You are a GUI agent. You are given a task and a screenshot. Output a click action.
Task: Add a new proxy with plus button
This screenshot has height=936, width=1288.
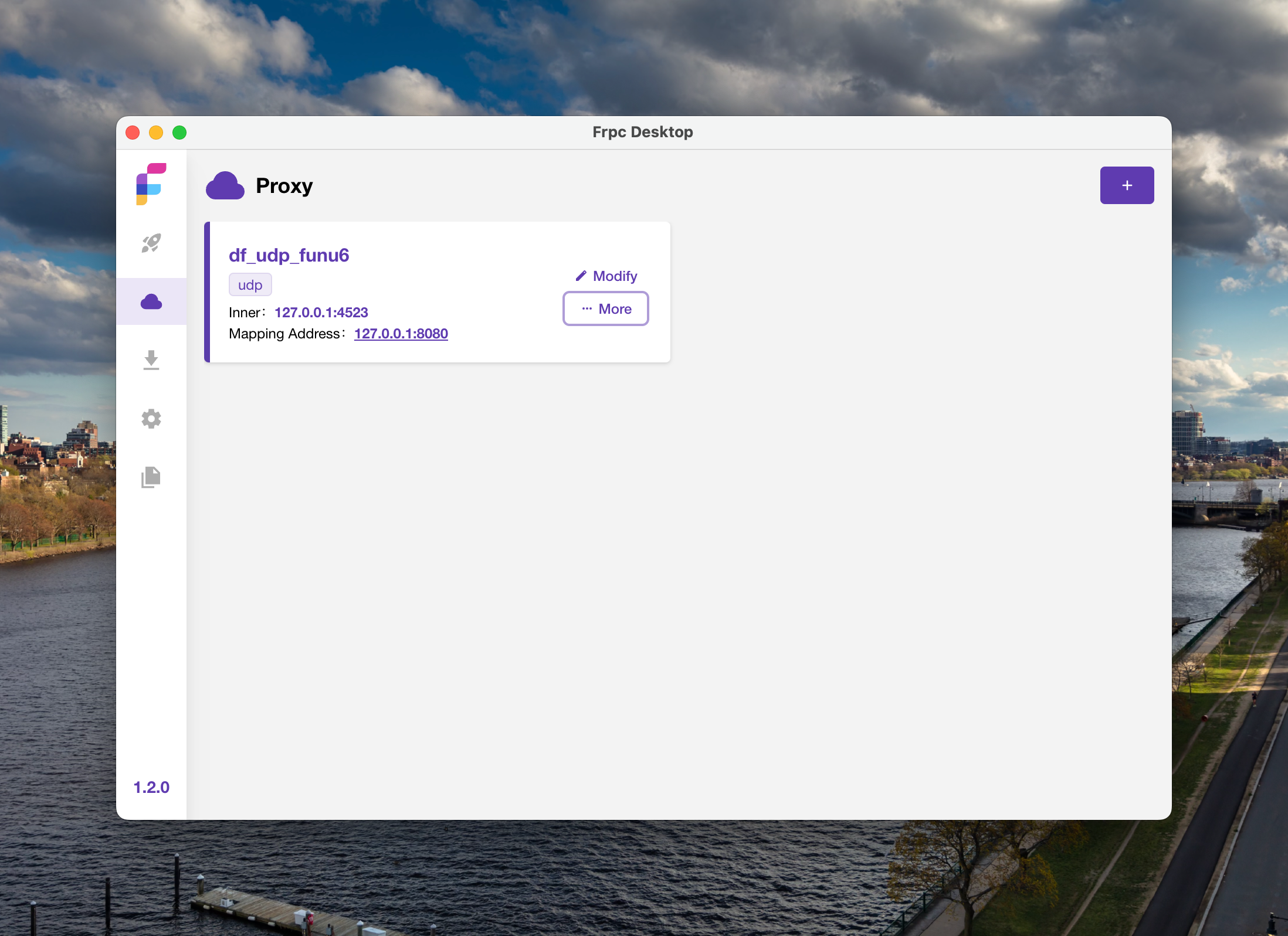[1126, 185]
